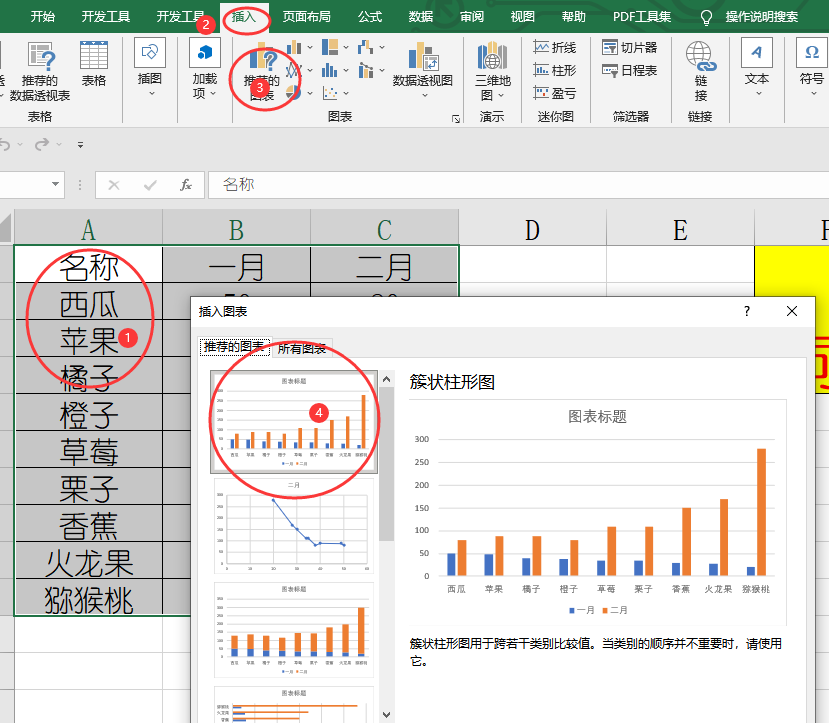The height and width of the screenshot is (723, 829).
Task: Select column D header
Action: [532, 229]
